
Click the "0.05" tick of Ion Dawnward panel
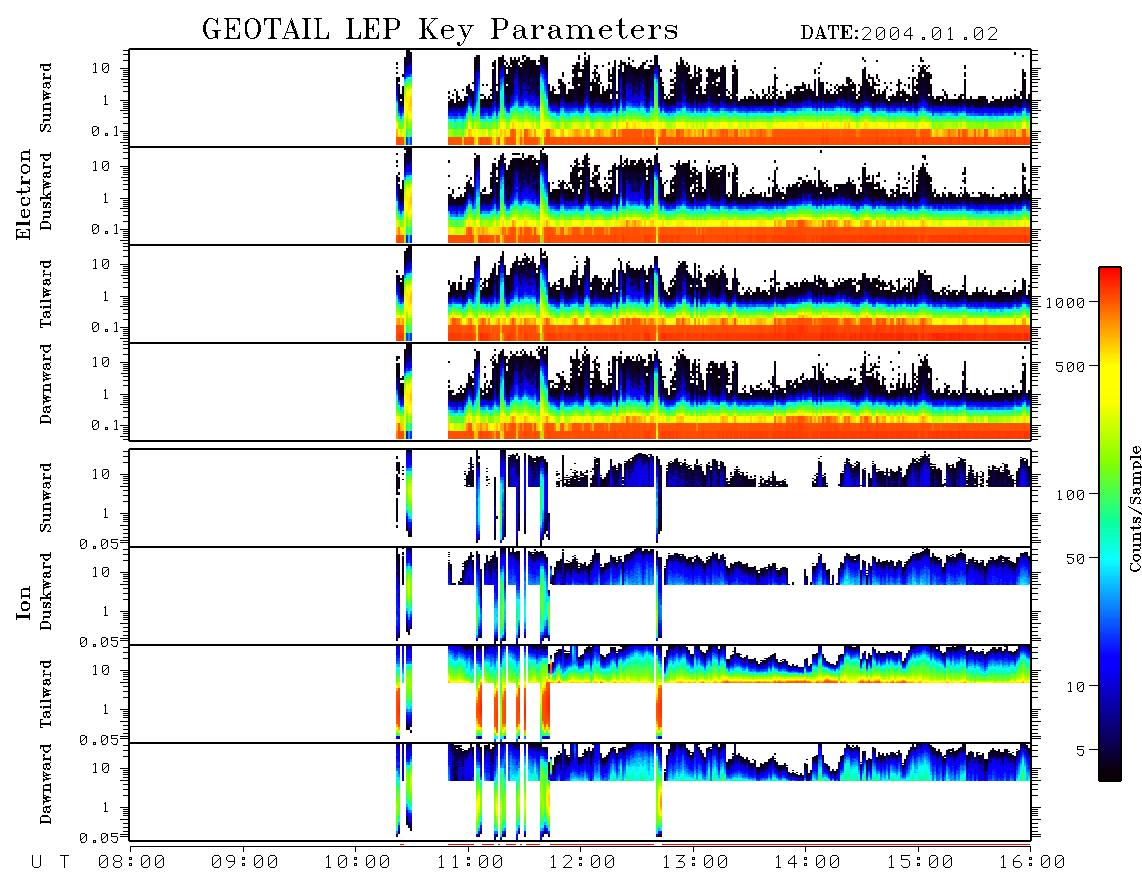click(x=99, y=838)
